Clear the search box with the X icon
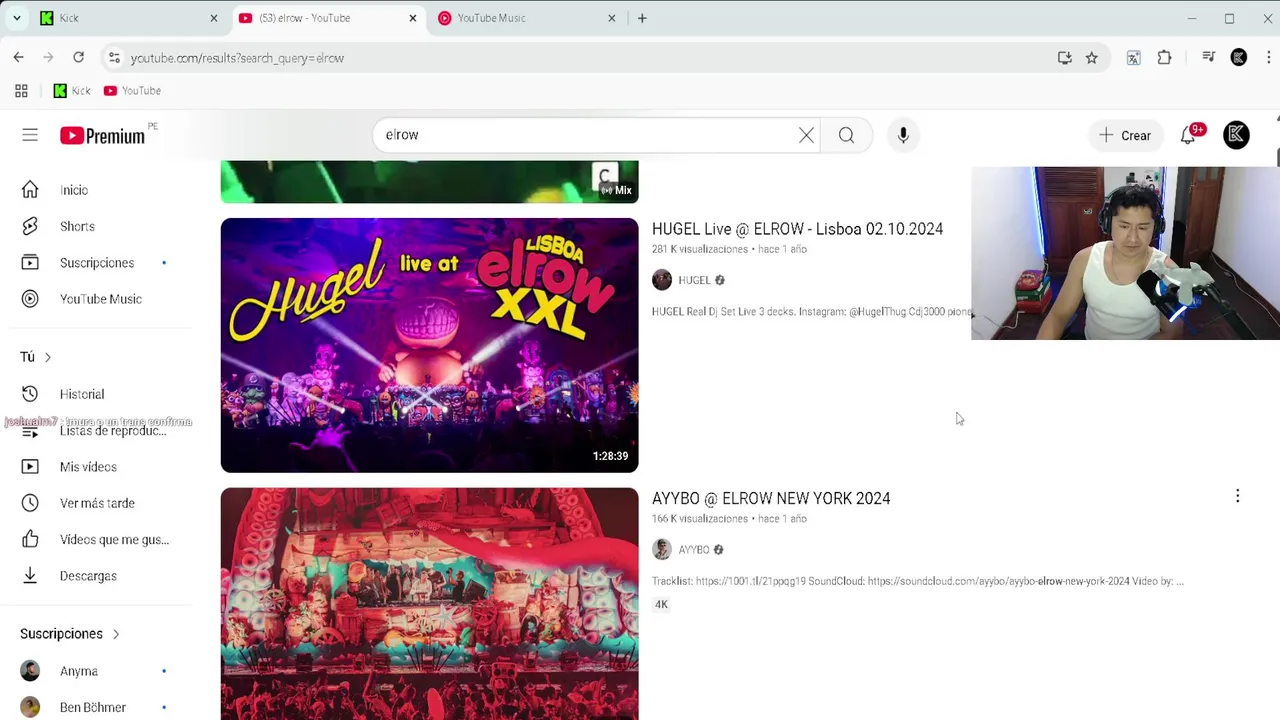This screenshot has height=720, width=1280. [x=806, y=135]
